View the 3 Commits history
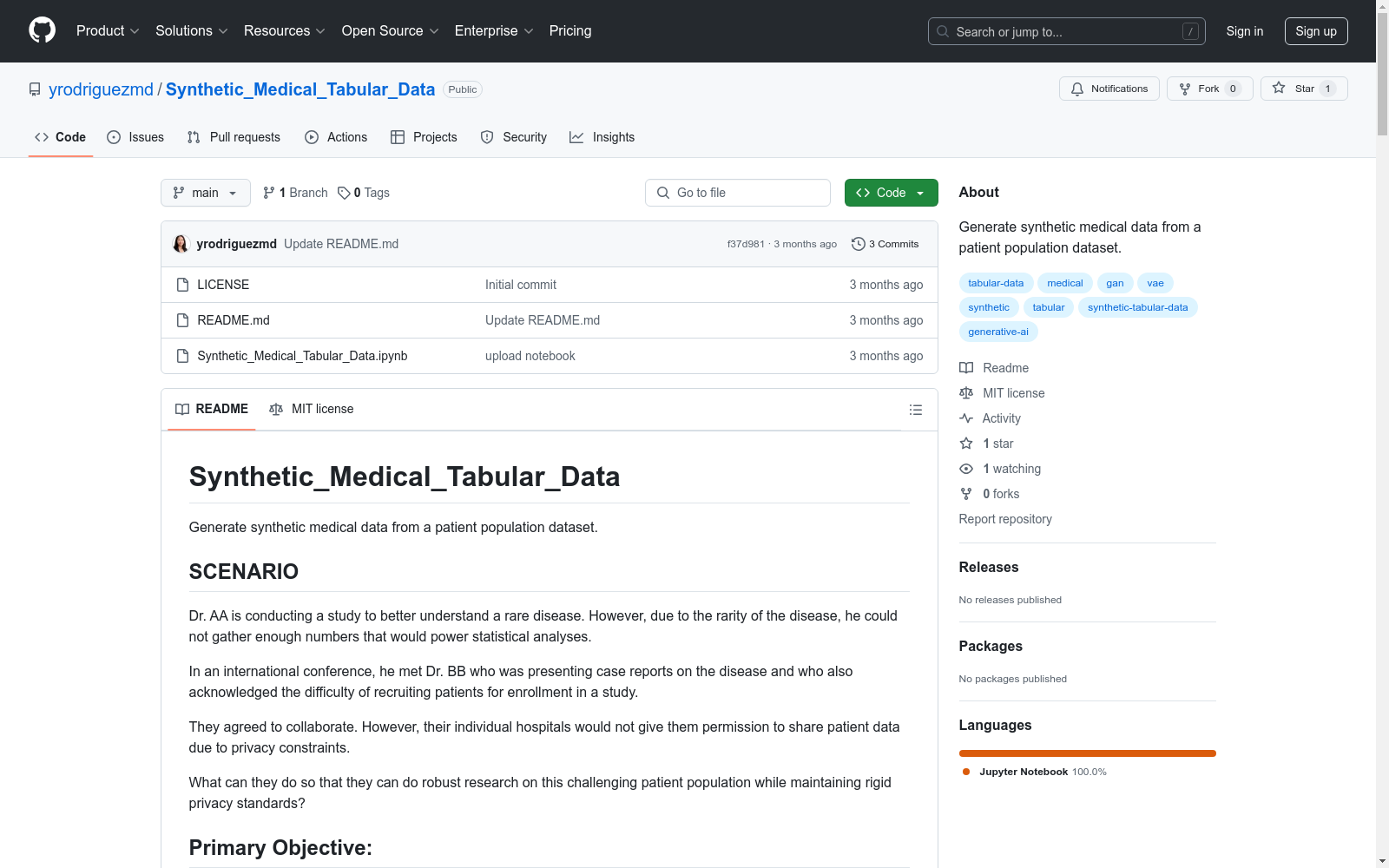The height and width of the screenshot is (868, 1389). (885, 244)
